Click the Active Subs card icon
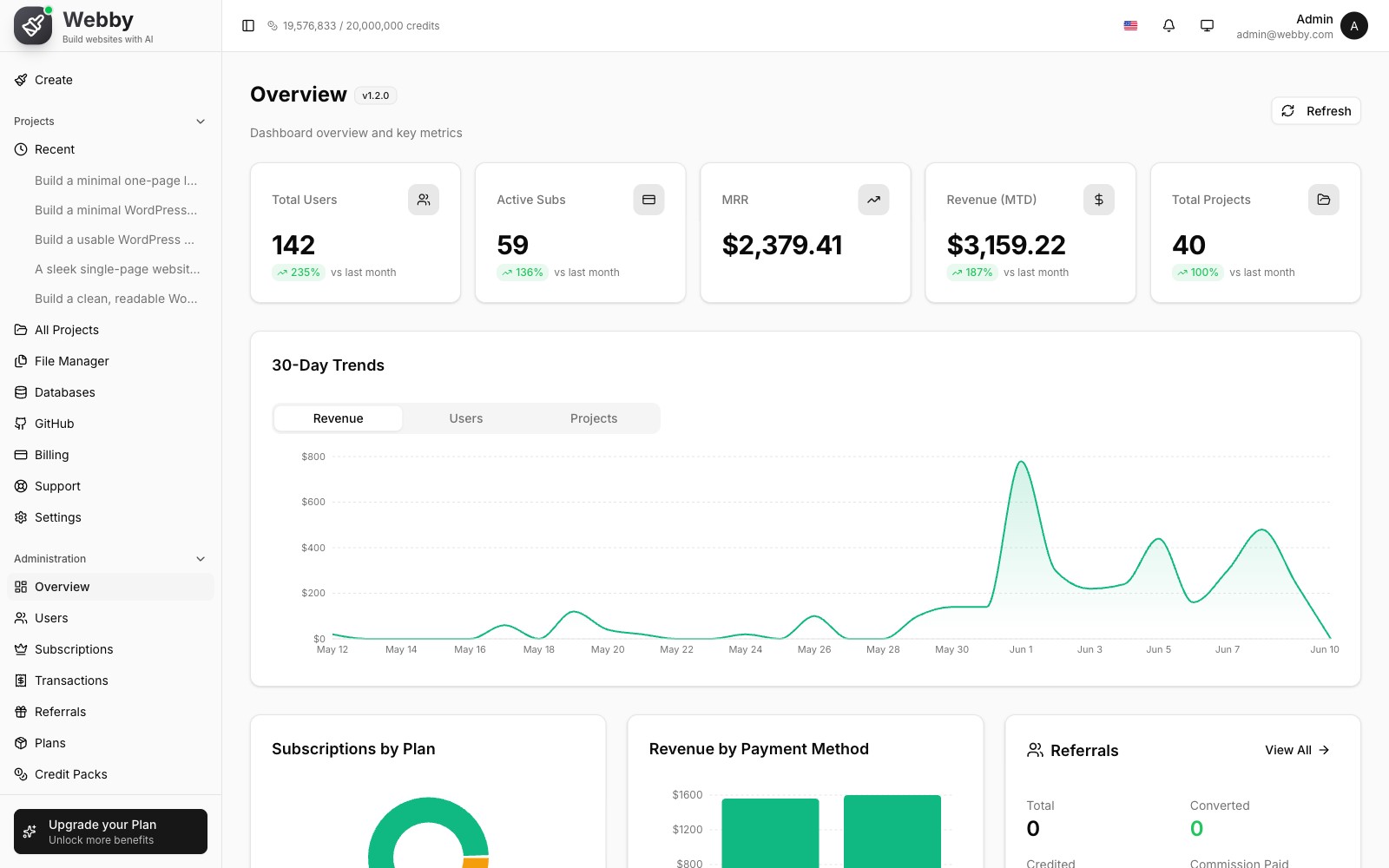 coord(648,200)
